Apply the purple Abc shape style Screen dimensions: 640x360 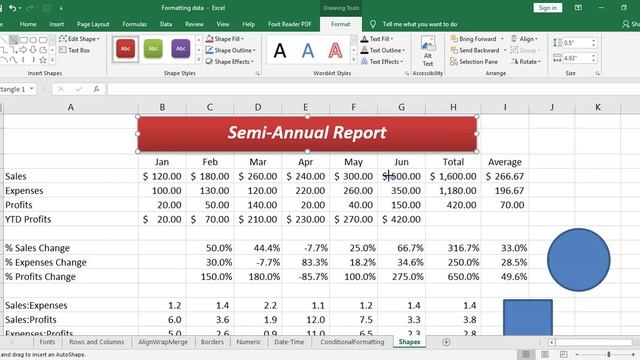(x=181, y=49)
